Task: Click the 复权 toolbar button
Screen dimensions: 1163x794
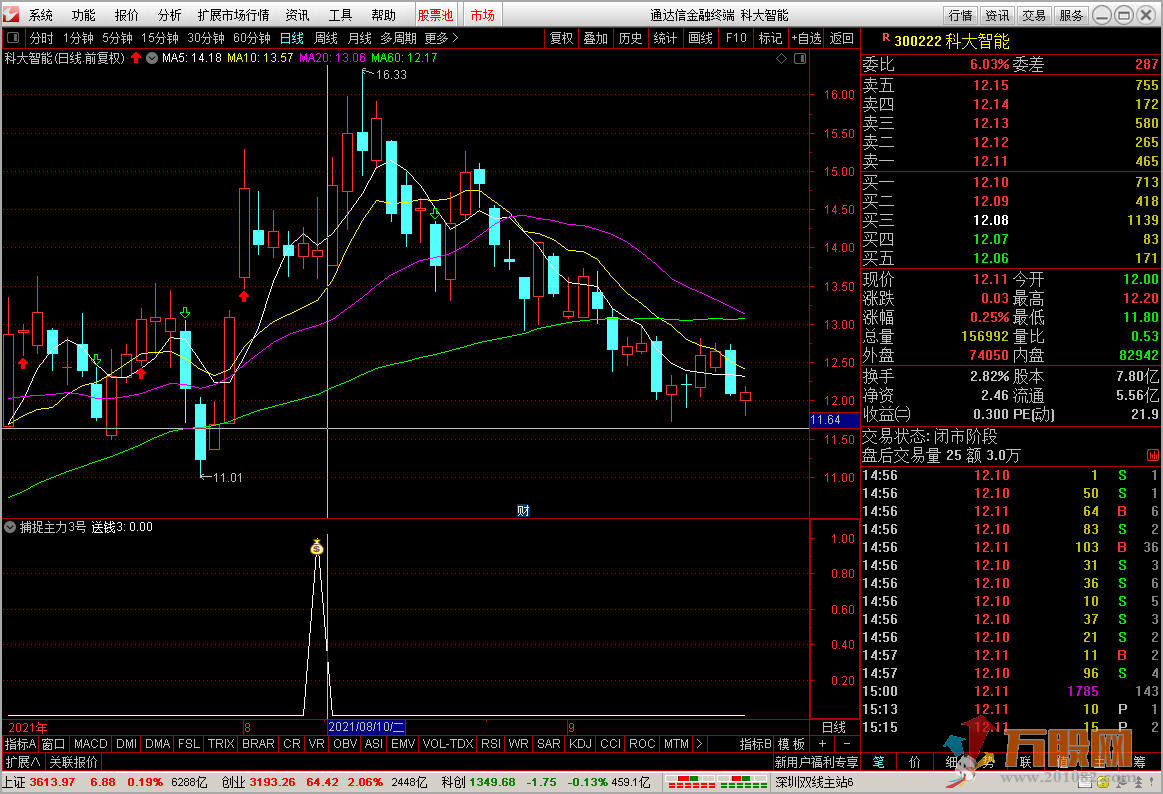Action: click(x=561, y=38)
